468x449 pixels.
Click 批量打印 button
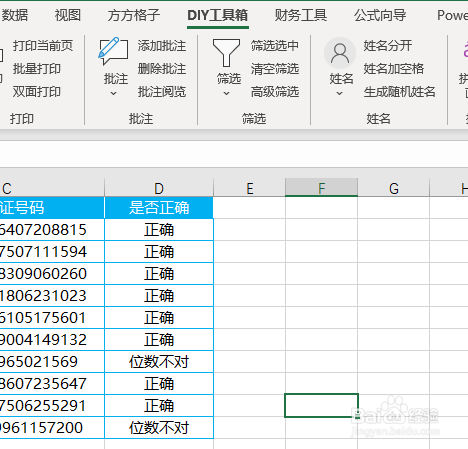click(x=37, y=69)
